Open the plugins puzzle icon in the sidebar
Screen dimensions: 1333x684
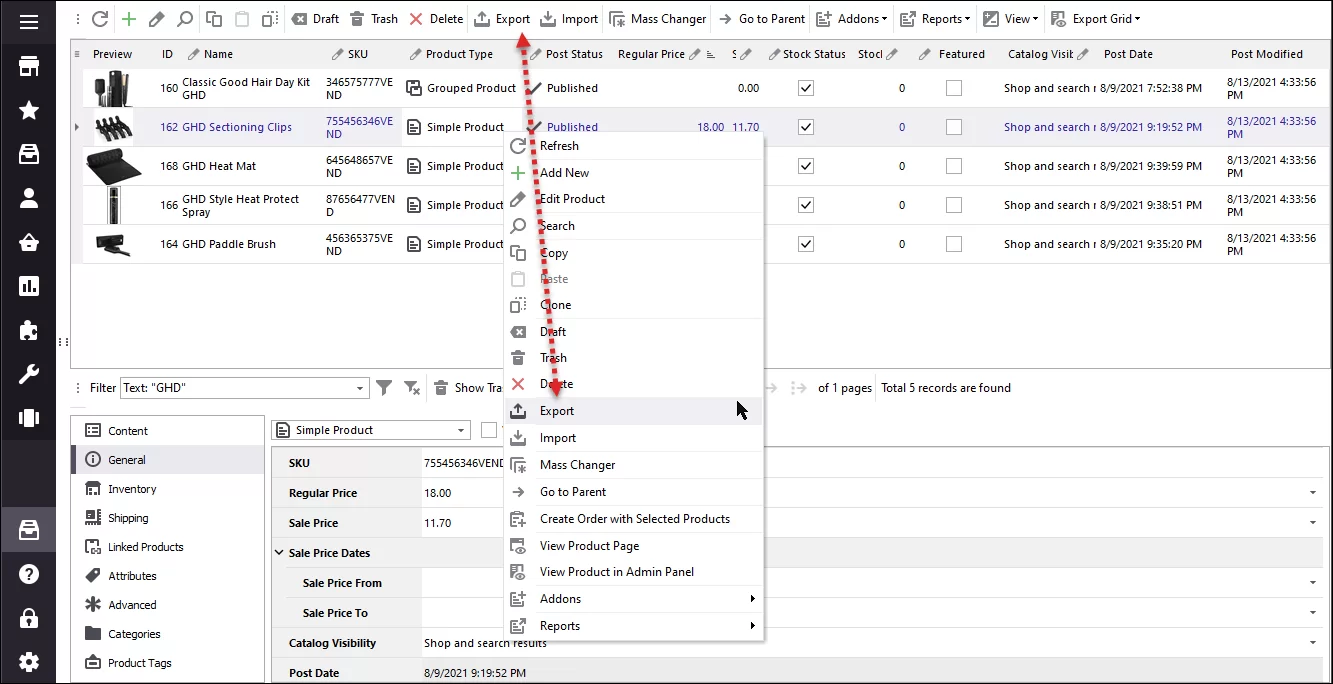(27, 331)
